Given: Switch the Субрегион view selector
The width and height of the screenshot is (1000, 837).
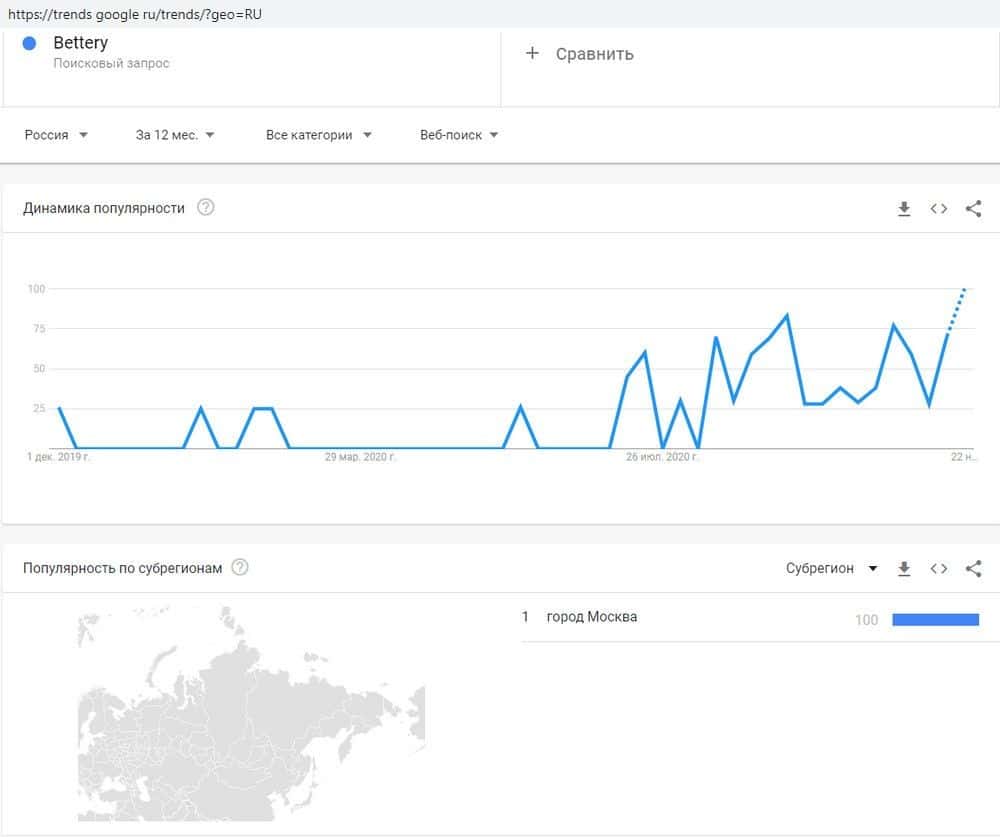Looking at the screenshot, I should click(831, 569).
